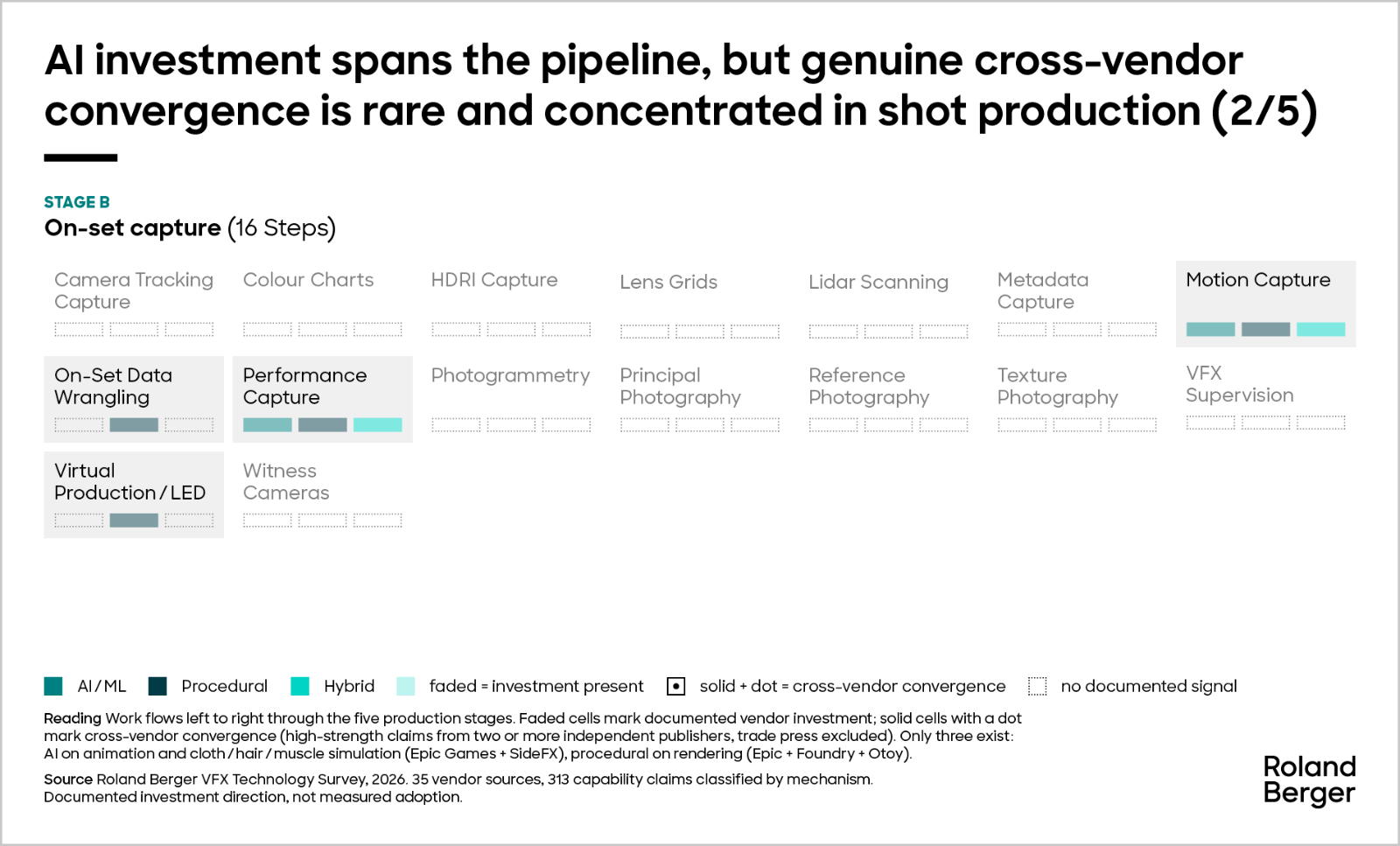Click the Photogrammetry step label
1400x846 pixels.
tap(510, 375)
